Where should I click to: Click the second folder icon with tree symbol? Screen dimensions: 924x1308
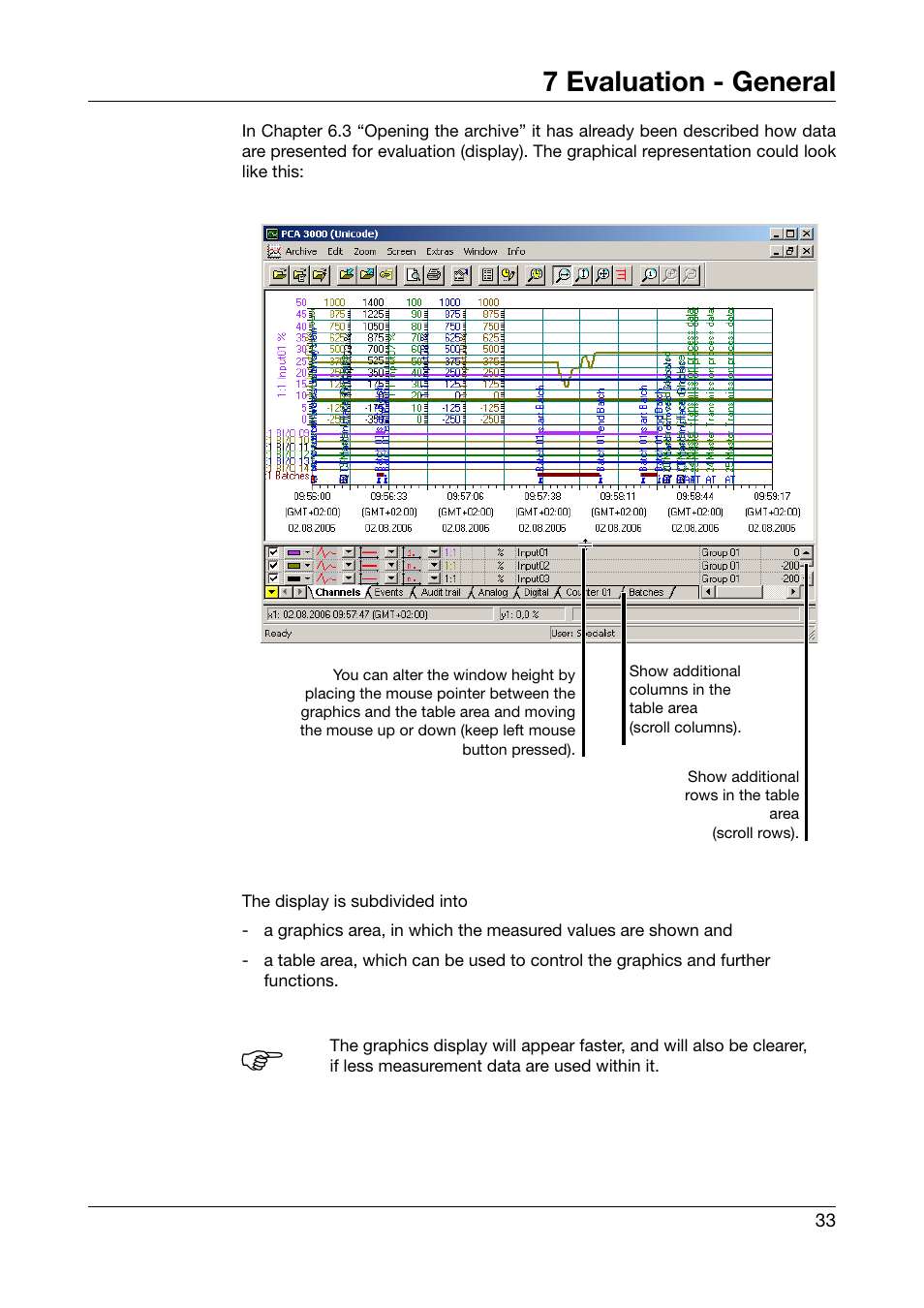[299, 275]
